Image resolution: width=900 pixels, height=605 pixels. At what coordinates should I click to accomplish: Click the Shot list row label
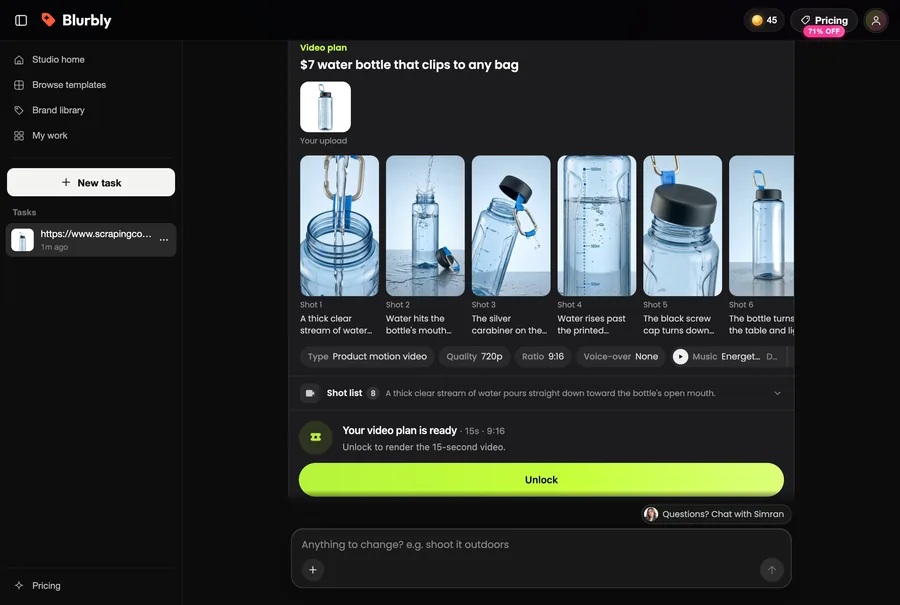pyautogui.click(x=344, y=393)
